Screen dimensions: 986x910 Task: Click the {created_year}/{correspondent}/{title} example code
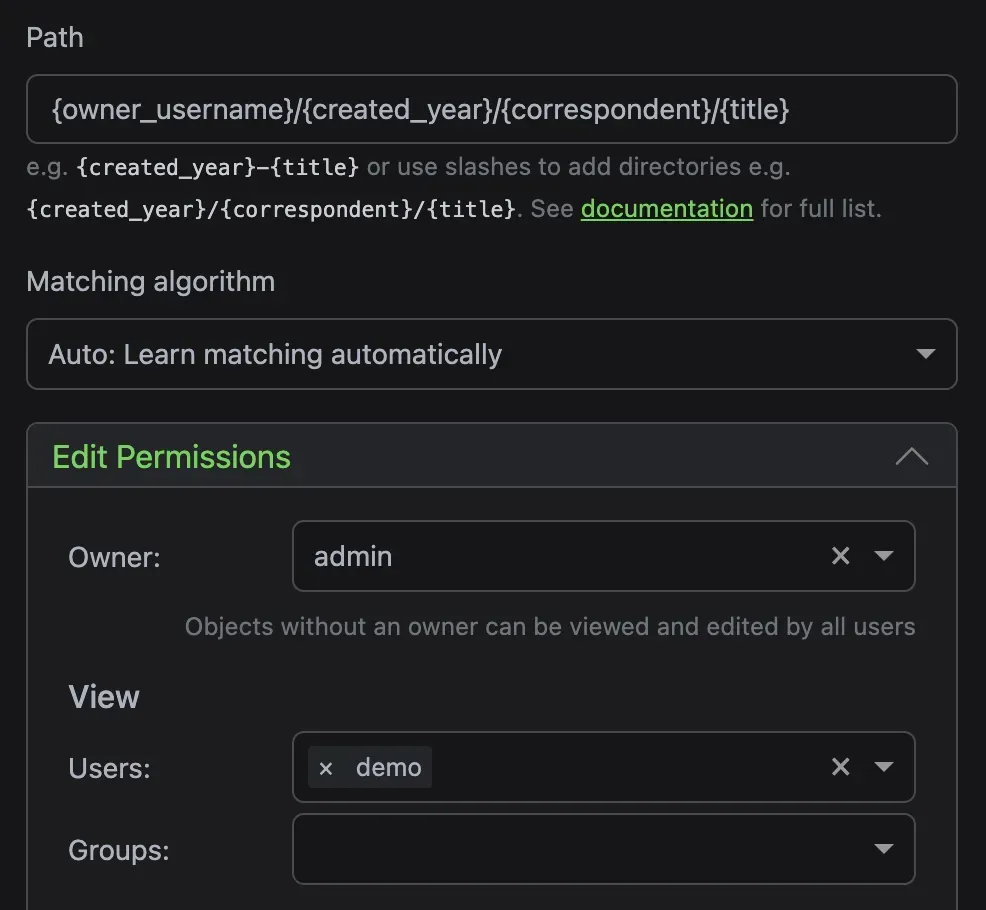pyautogui.click(x=271, y=209)
